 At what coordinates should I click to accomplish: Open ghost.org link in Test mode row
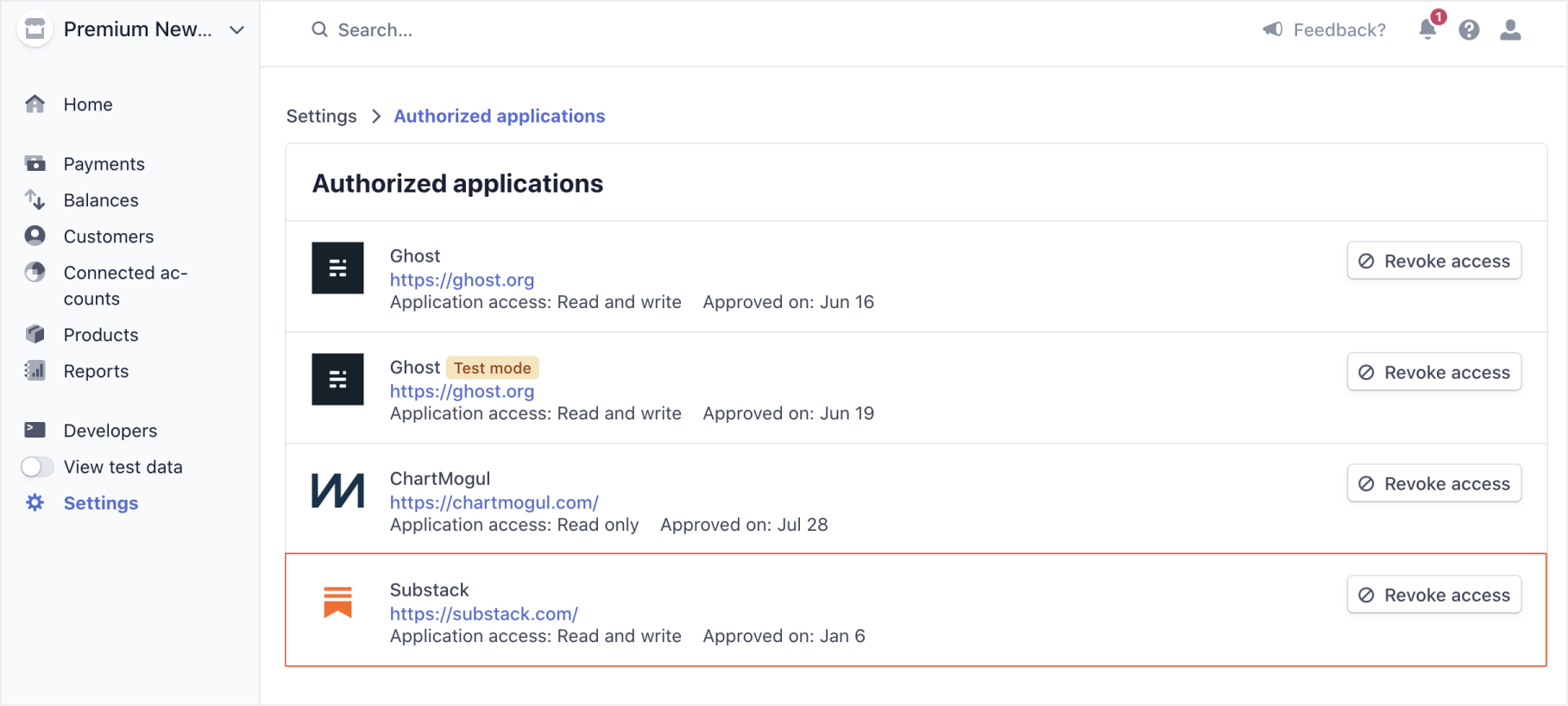[x=462, y=391]
